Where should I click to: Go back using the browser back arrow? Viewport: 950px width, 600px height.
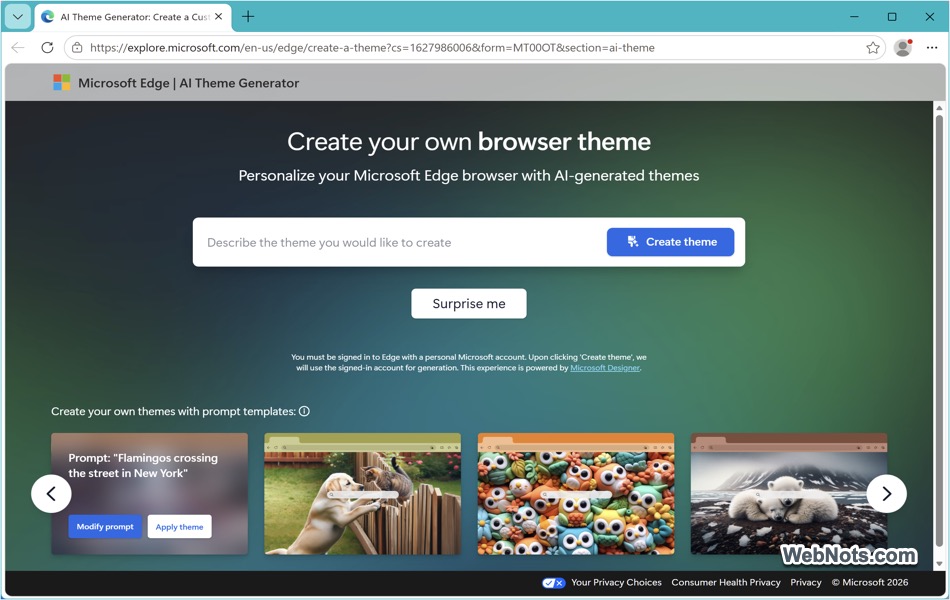[x=18, y=47]
